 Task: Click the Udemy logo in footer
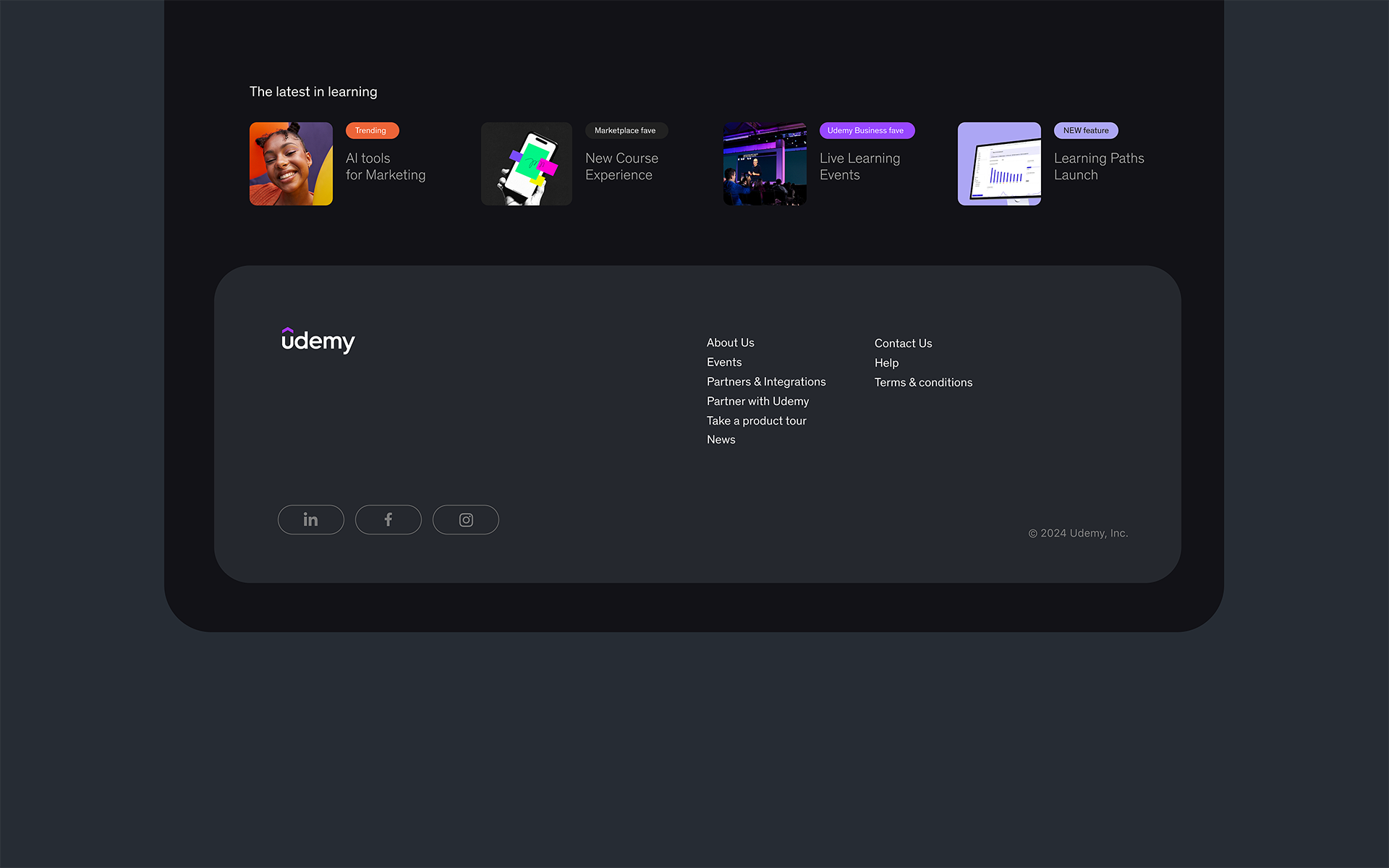318,341
